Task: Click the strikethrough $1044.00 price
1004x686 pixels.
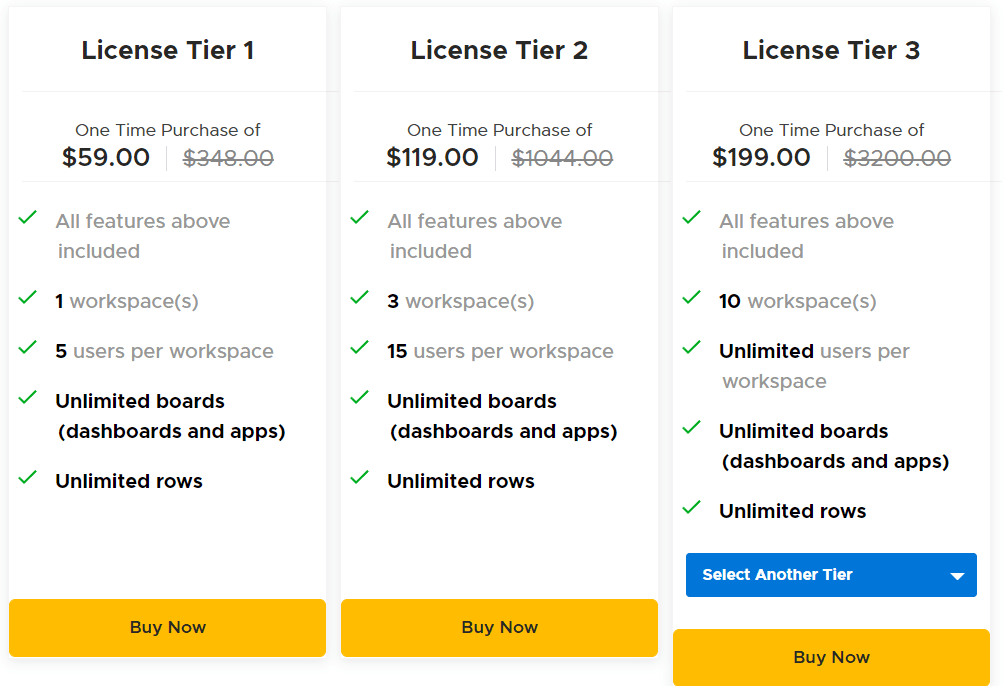Action: click(x=562, y=157)
